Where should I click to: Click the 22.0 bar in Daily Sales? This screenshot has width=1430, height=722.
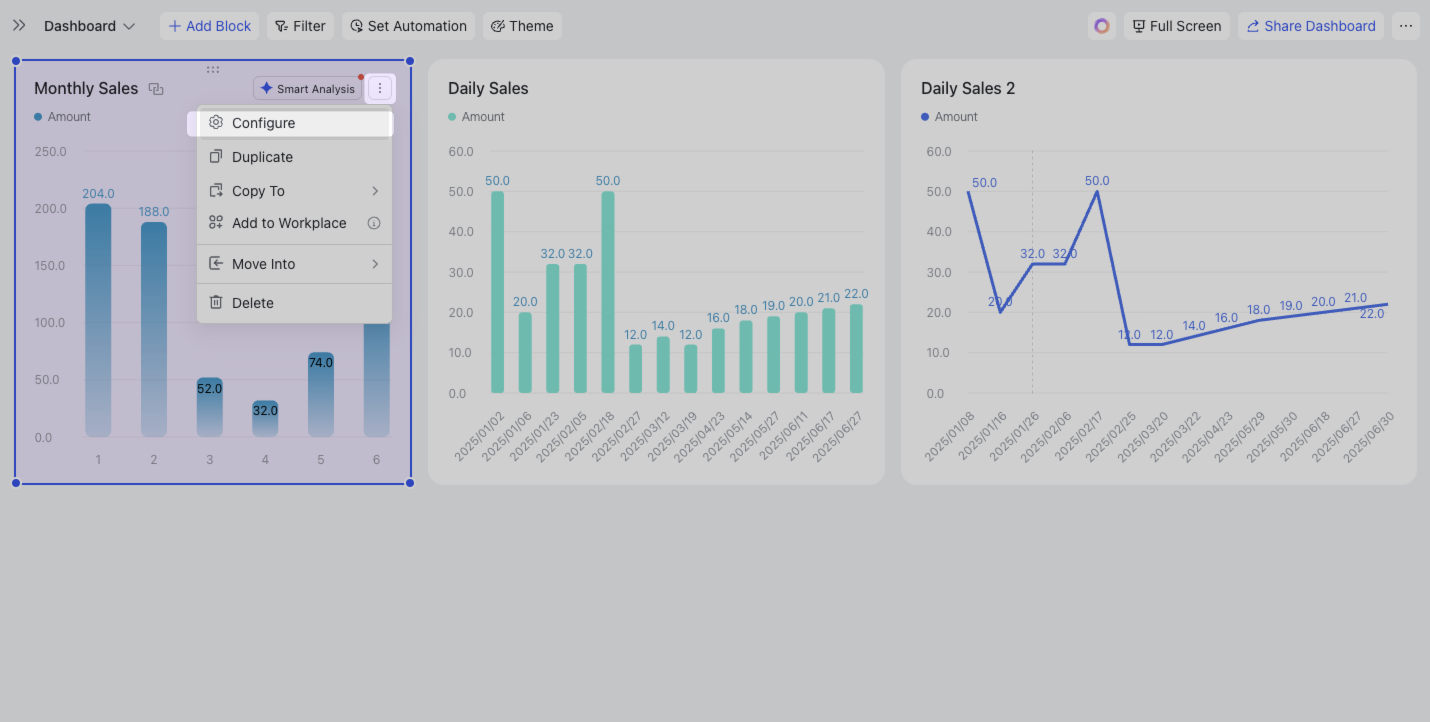pyautogui.click(x=856, y=349)
